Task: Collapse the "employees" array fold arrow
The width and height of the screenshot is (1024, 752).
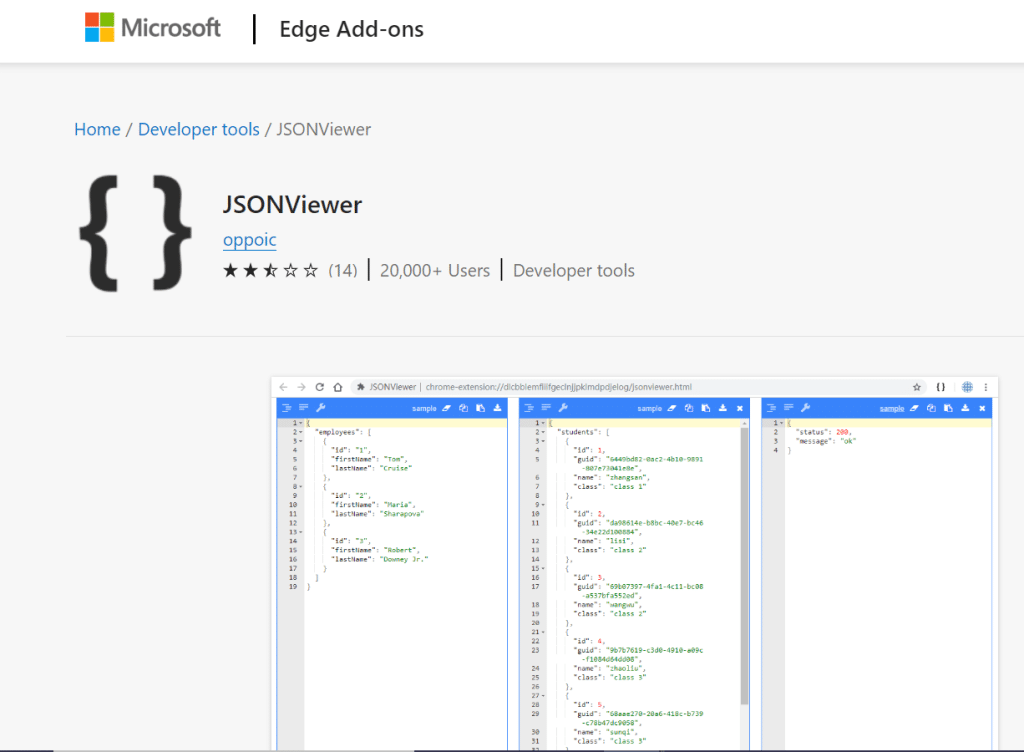Action: click(301, 432)
